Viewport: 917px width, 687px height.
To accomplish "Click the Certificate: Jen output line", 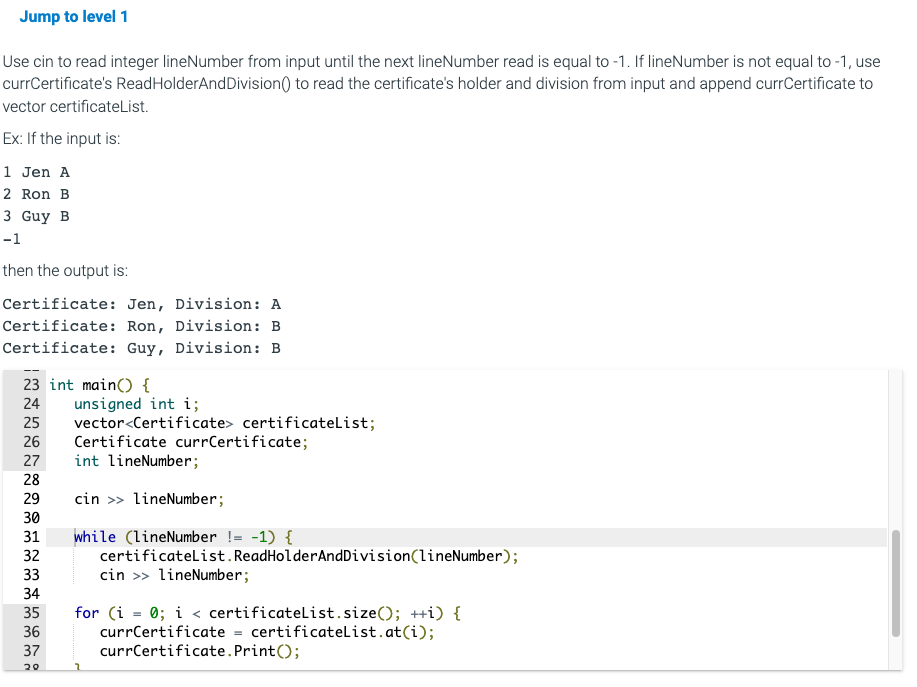I will pyautogui.click(x=140, y=303).
